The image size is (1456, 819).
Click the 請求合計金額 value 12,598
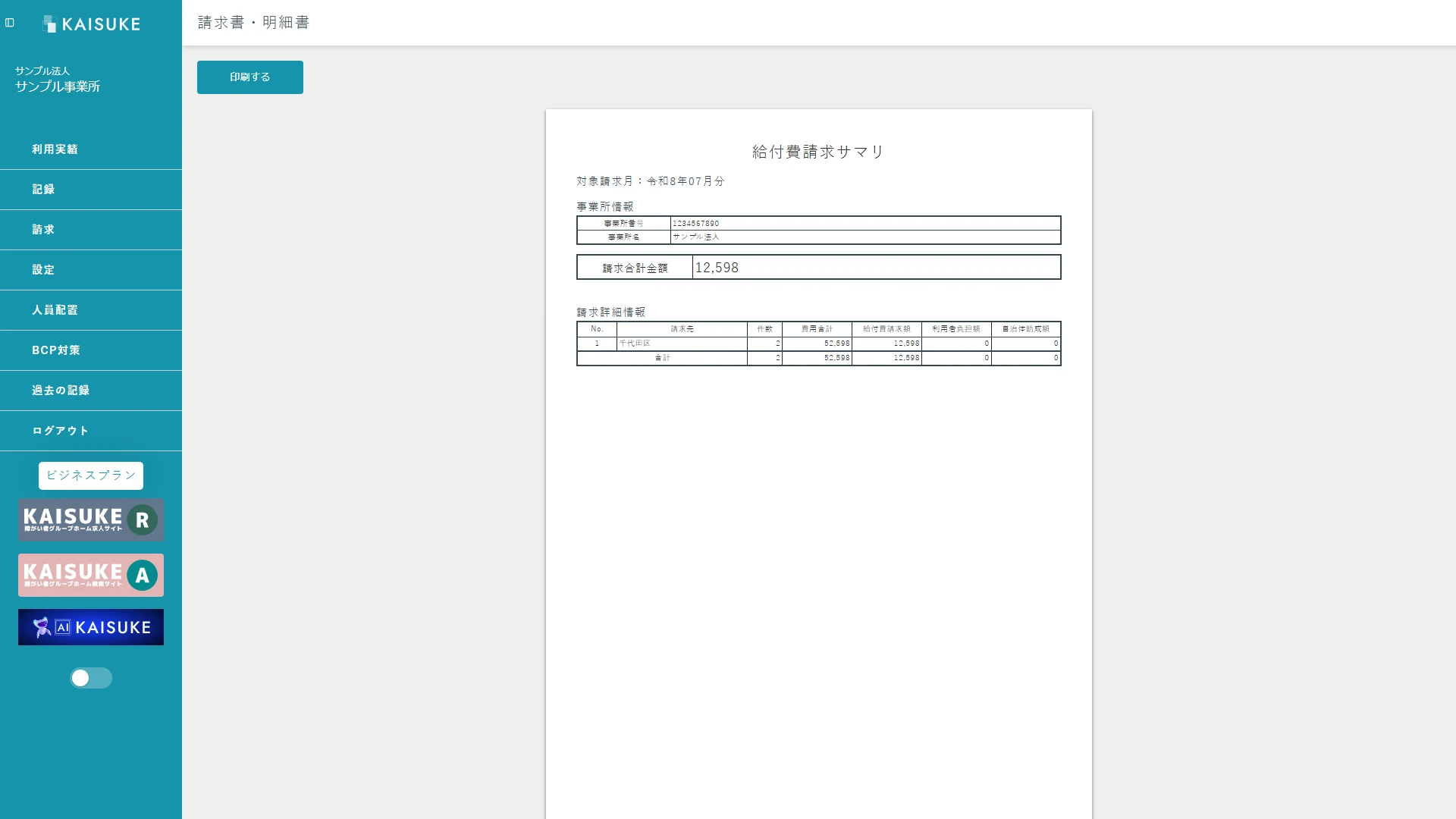point(717,268)
